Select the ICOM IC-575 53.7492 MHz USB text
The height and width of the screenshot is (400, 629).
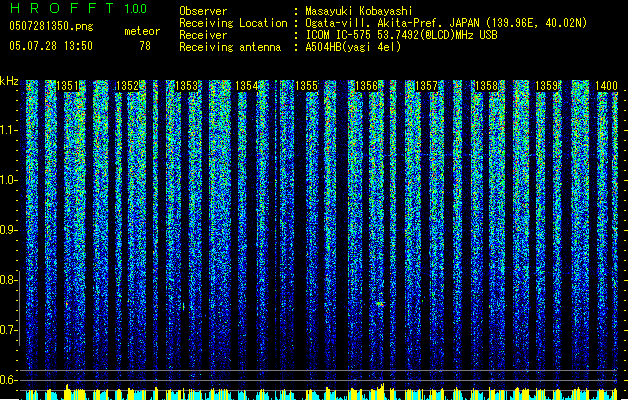point(402,35)
